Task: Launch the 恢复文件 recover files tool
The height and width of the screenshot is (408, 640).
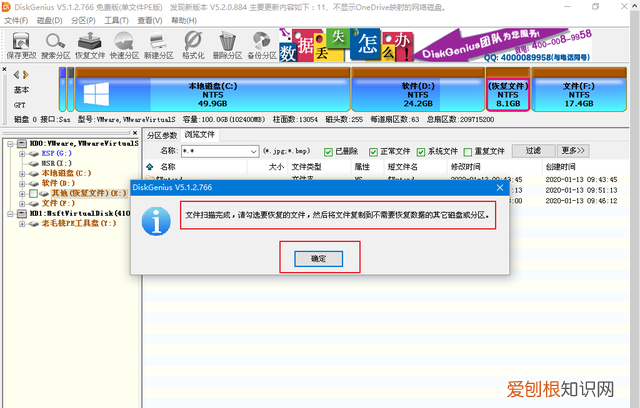Action: pyautogui.click(x=90, y=45)
